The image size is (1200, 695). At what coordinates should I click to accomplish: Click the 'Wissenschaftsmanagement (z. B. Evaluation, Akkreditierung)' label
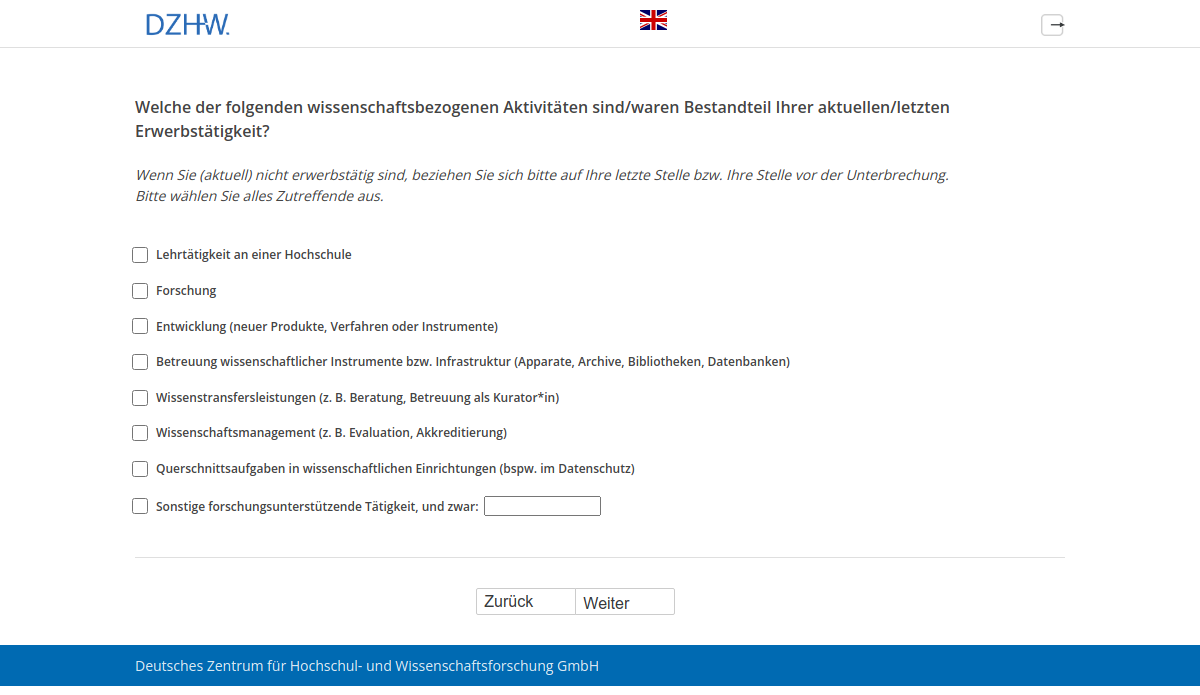pos(331,433)
